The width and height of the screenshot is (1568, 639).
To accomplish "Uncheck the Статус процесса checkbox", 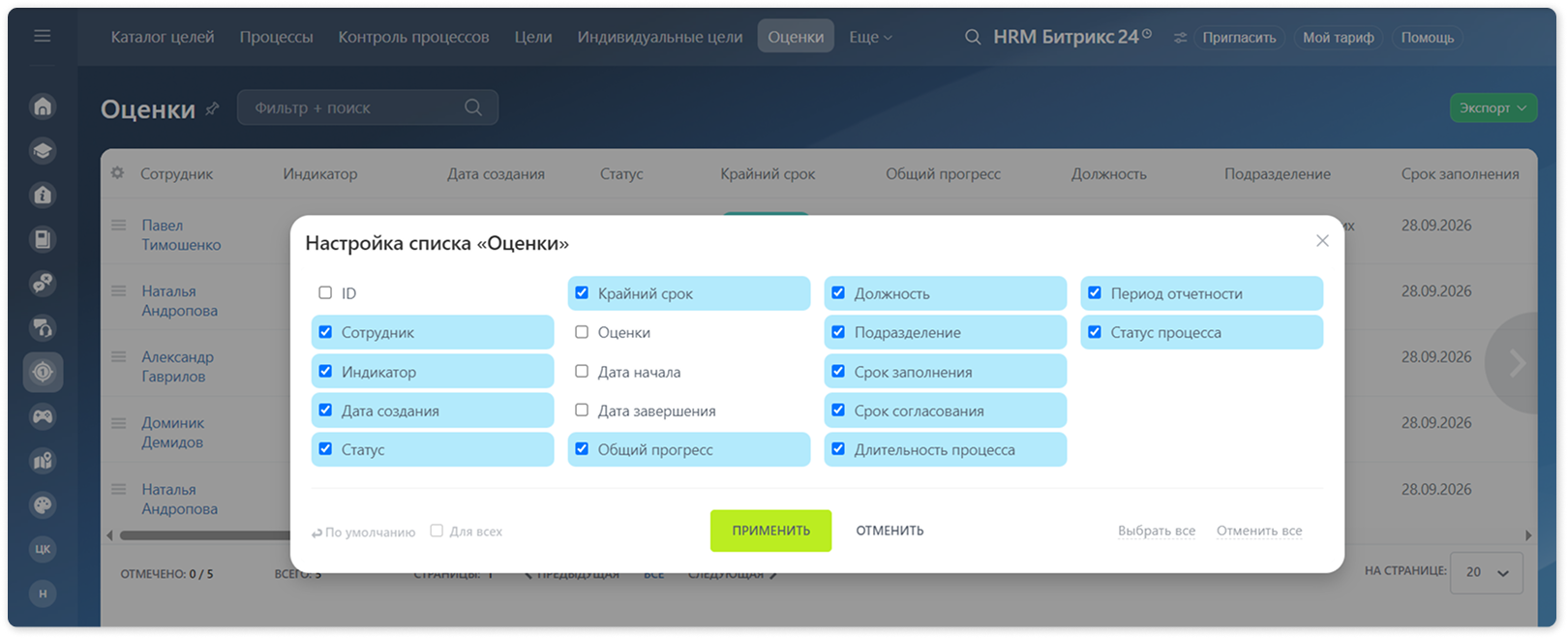I will 1095,332.
